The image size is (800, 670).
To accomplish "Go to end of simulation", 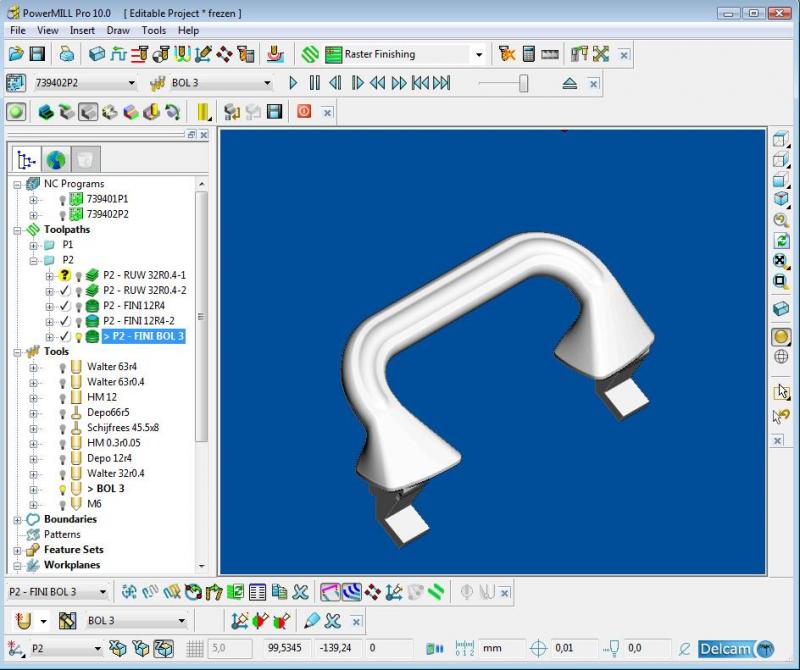I will point(442,83).
